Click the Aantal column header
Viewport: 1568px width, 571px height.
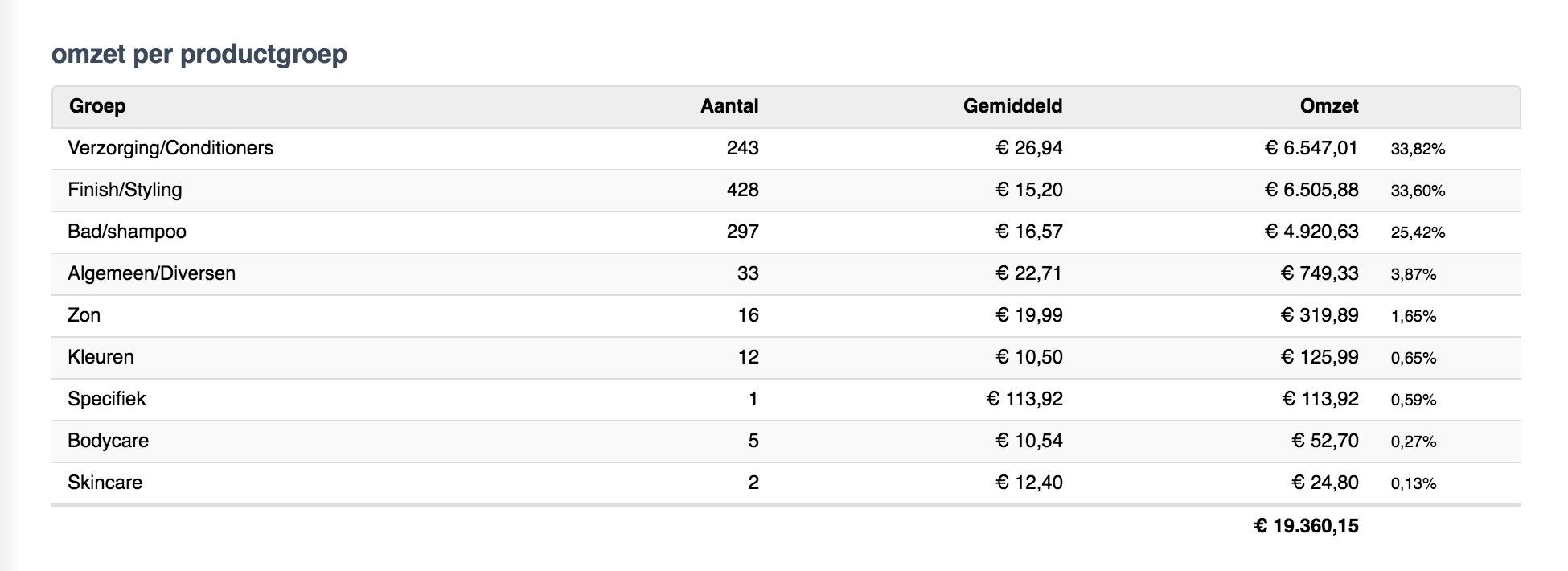pyautogui.click(x=729, y=106)
